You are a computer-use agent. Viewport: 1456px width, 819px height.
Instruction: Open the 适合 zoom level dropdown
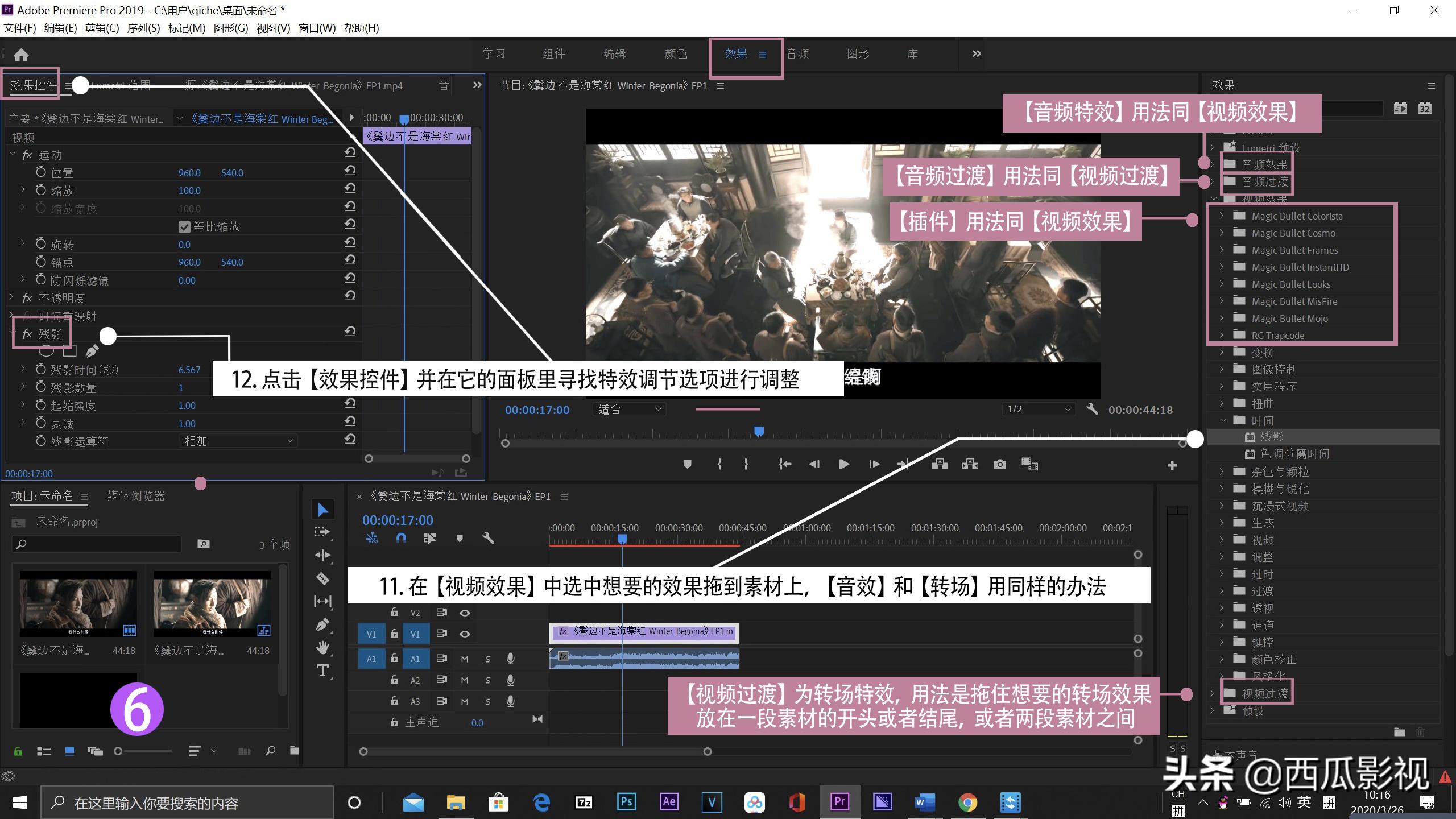point(628,409)
